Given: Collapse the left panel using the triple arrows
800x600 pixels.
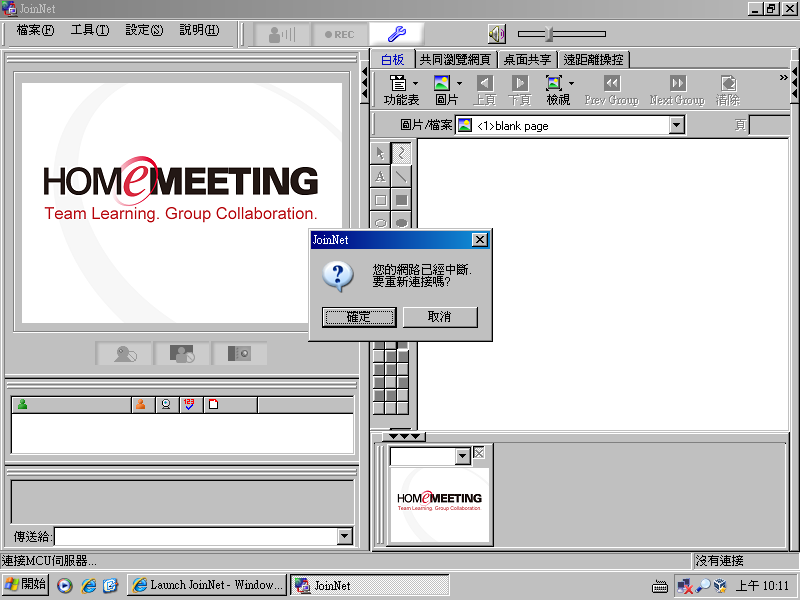Looking at the screenshot, I should 364,83.
